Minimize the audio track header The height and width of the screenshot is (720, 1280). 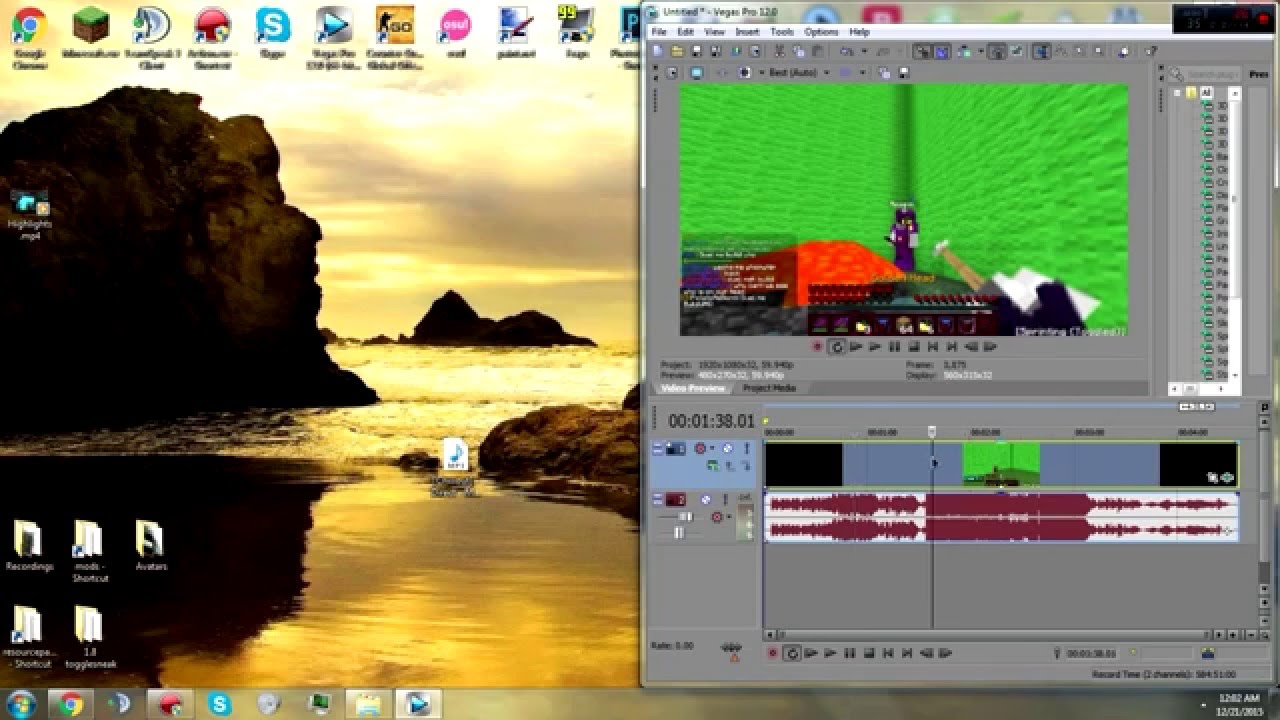coord(658,498)
